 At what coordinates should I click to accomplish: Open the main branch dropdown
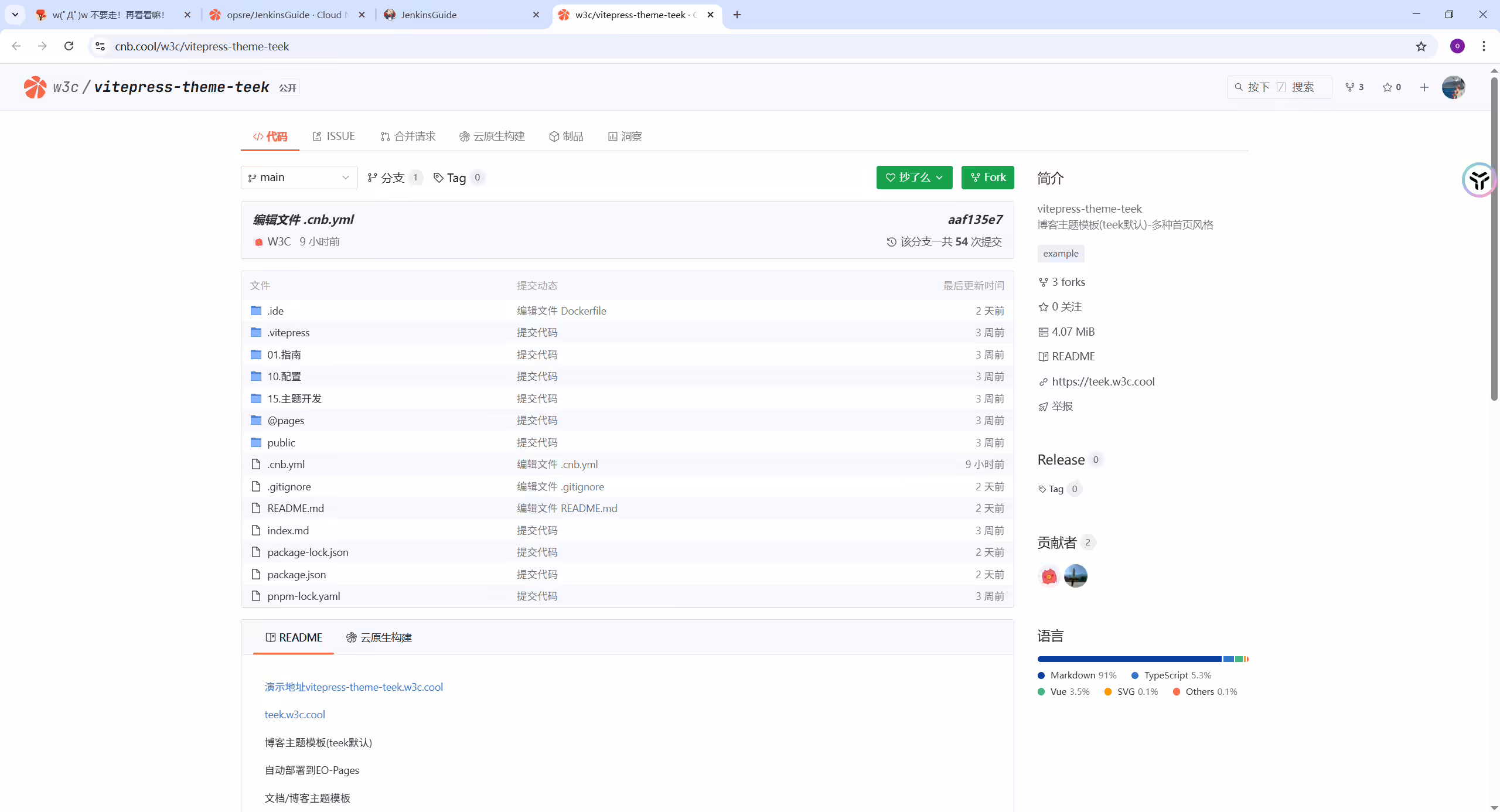pyautogui.click(x=299, y=178)
